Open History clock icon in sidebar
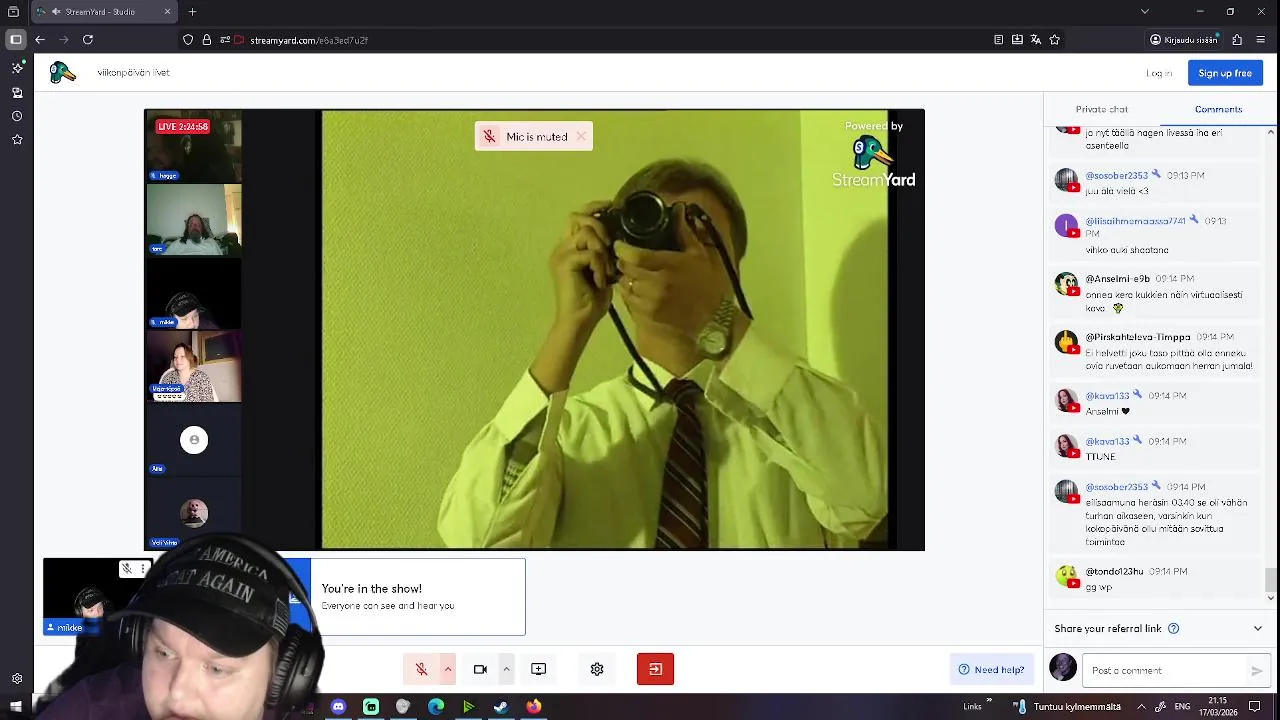The image size is (1280, 720). click(17, 116)
